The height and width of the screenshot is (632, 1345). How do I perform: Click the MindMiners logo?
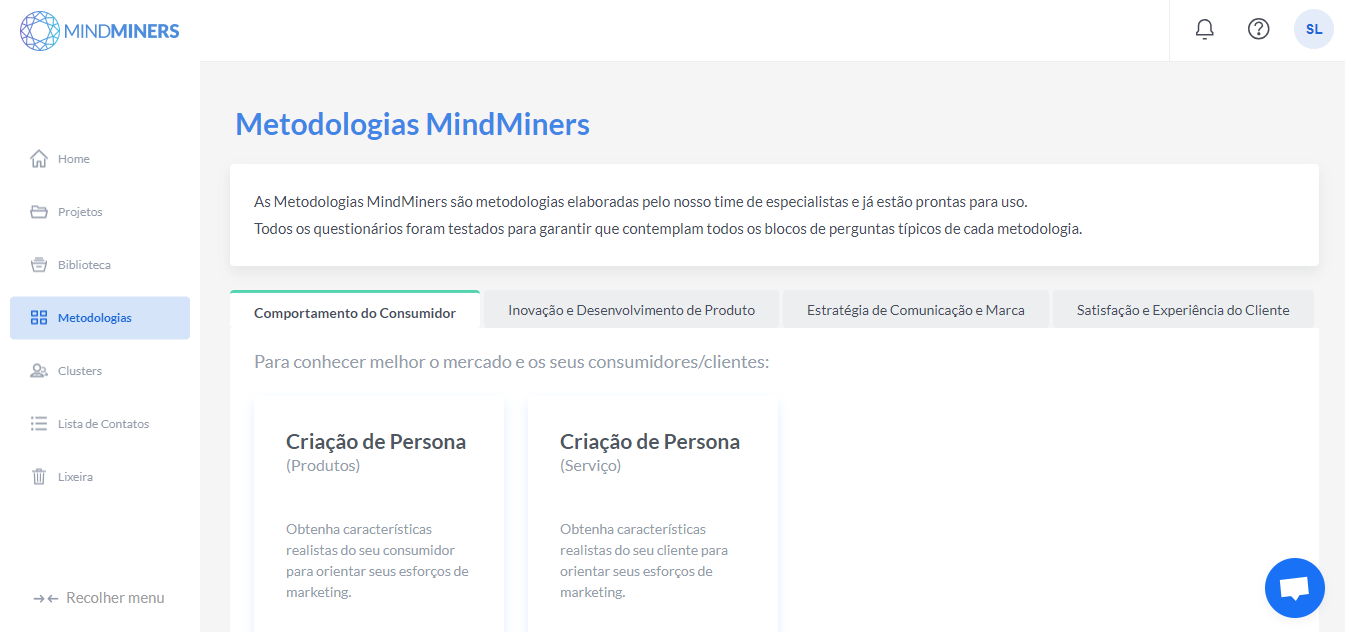click(x=100, y=31)
